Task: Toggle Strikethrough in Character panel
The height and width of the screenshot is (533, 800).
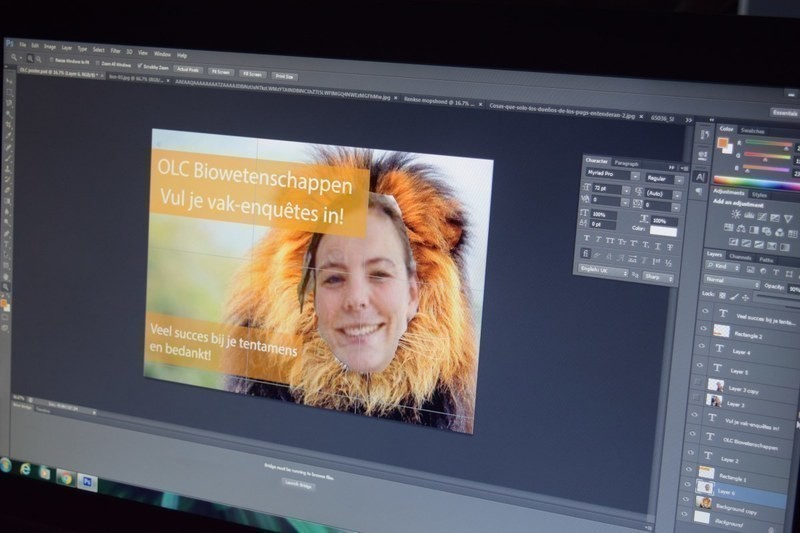Action: (670, 247)
